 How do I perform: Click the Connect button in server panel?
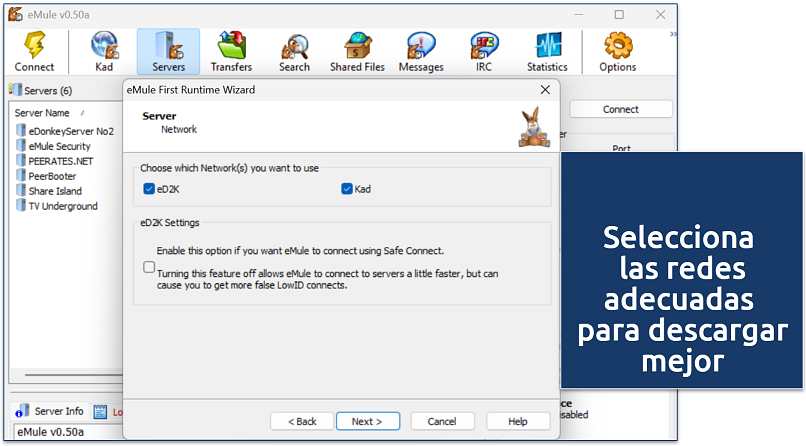point(621,109)
